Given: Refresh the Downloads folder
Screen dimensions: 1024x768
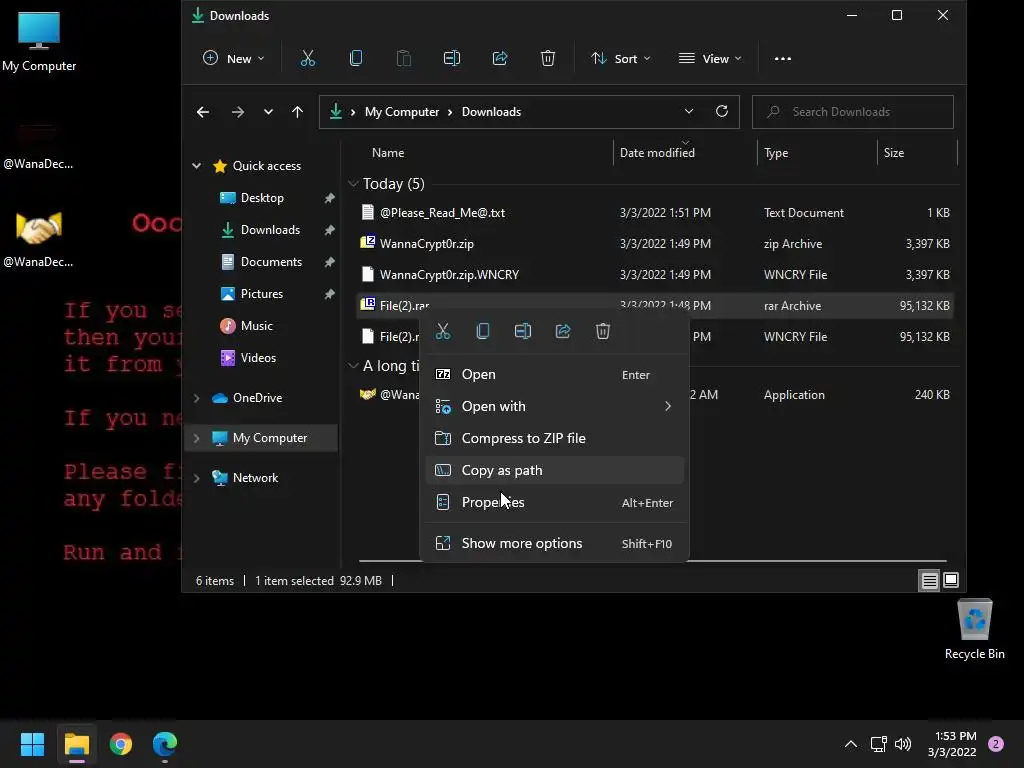Looking at the screenshot, I should tap(722, 111).
